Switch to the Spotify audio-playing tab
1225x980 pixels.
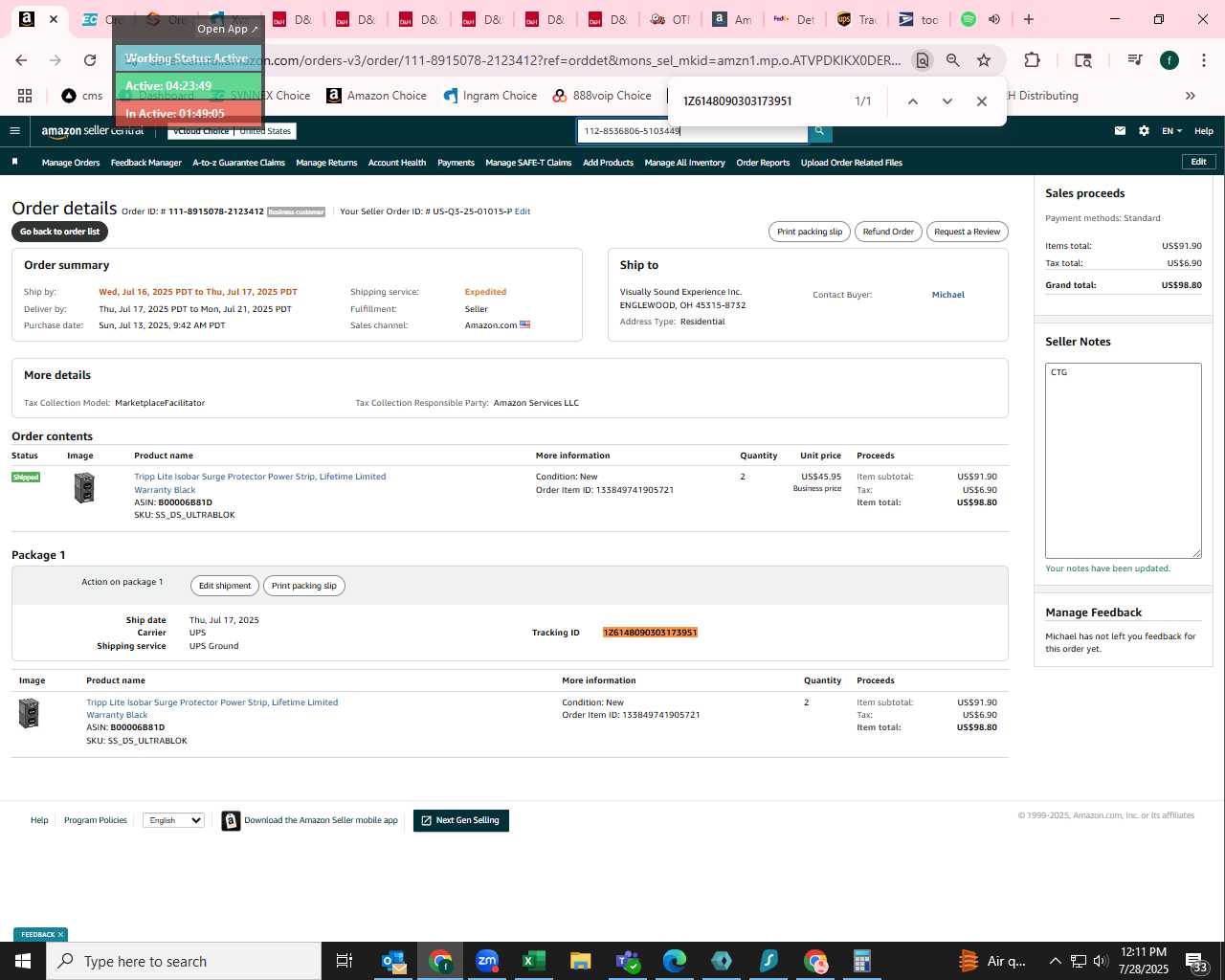click(980, 19)
